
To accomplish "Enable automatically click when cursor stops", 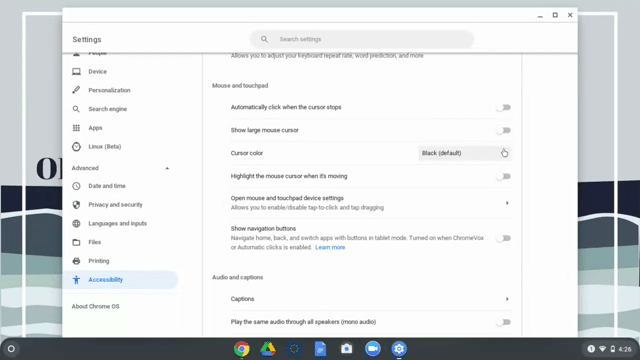I will (504, 107).
